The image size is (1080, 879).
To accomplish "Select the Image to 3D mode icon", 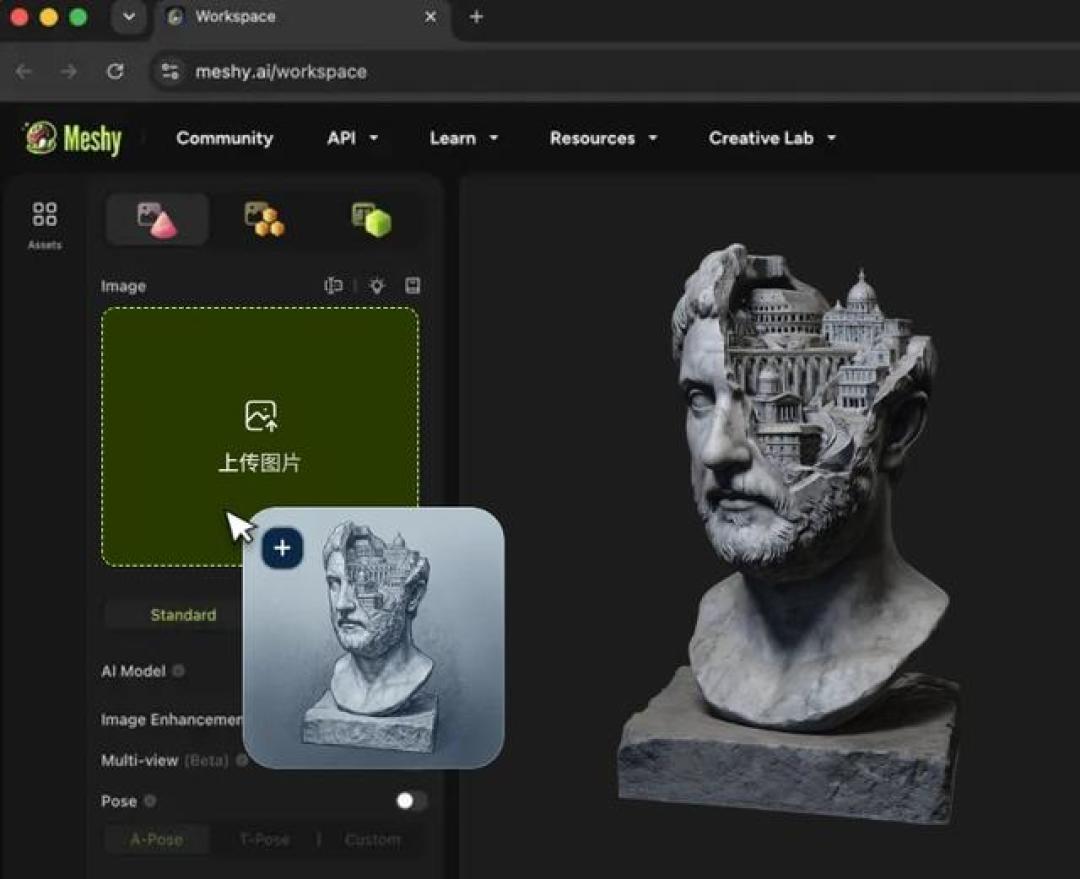I will (158, 220).
